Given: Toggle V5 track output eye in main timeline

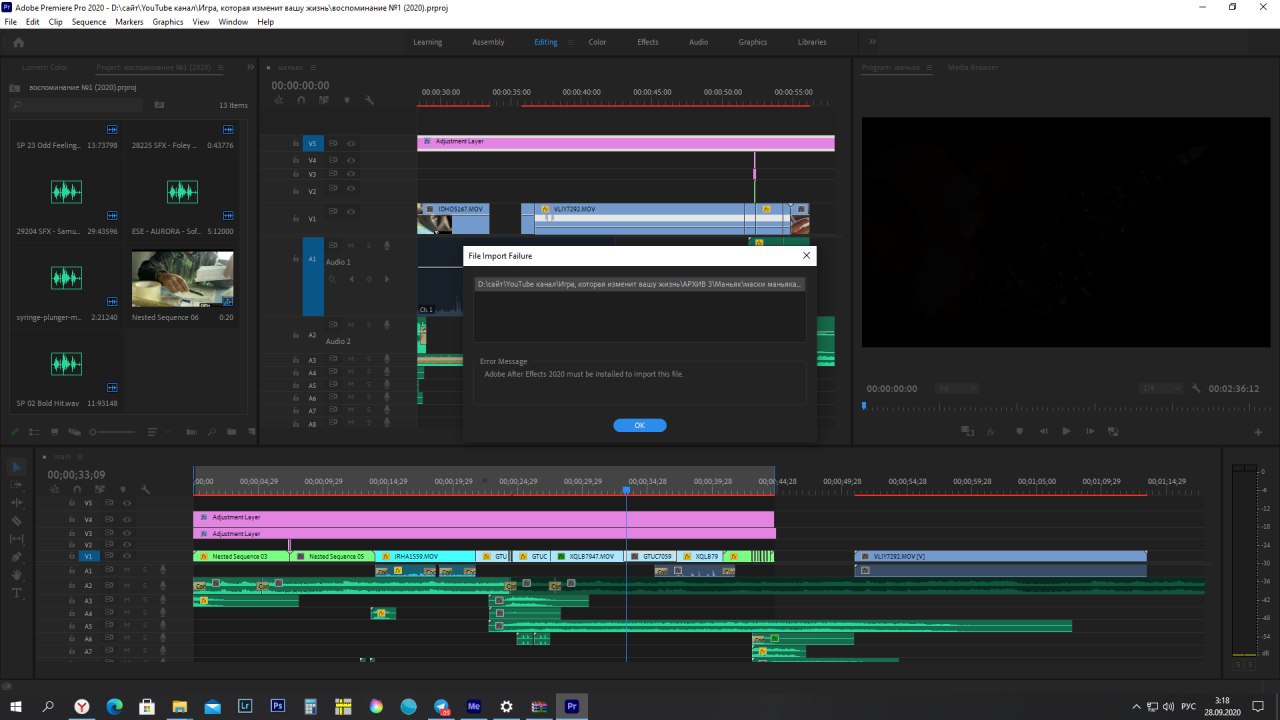Looking at the screenshot, I should 127,503.
